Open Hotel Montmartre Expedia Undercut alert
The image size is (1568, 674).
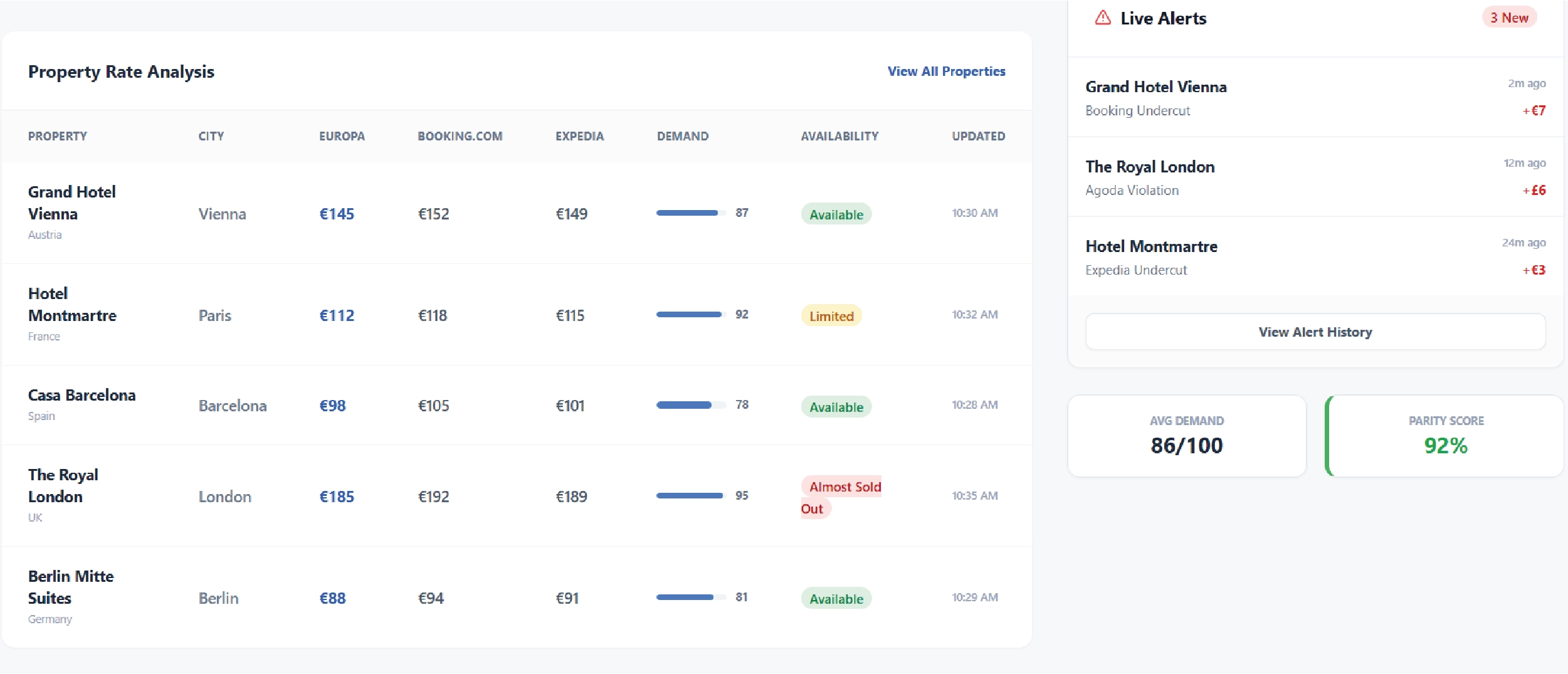(x=1315, y=257)
